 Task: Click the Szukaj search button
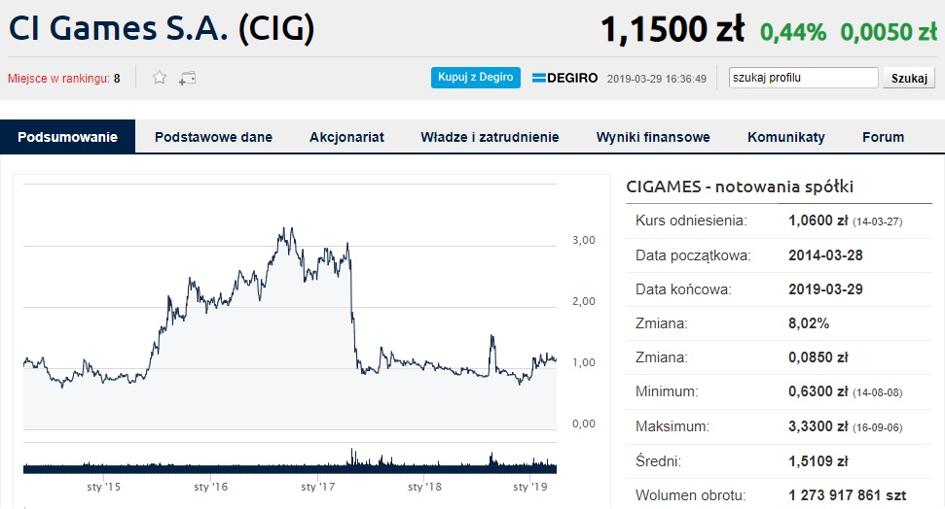pyautogui.click(x=908, y=78)
